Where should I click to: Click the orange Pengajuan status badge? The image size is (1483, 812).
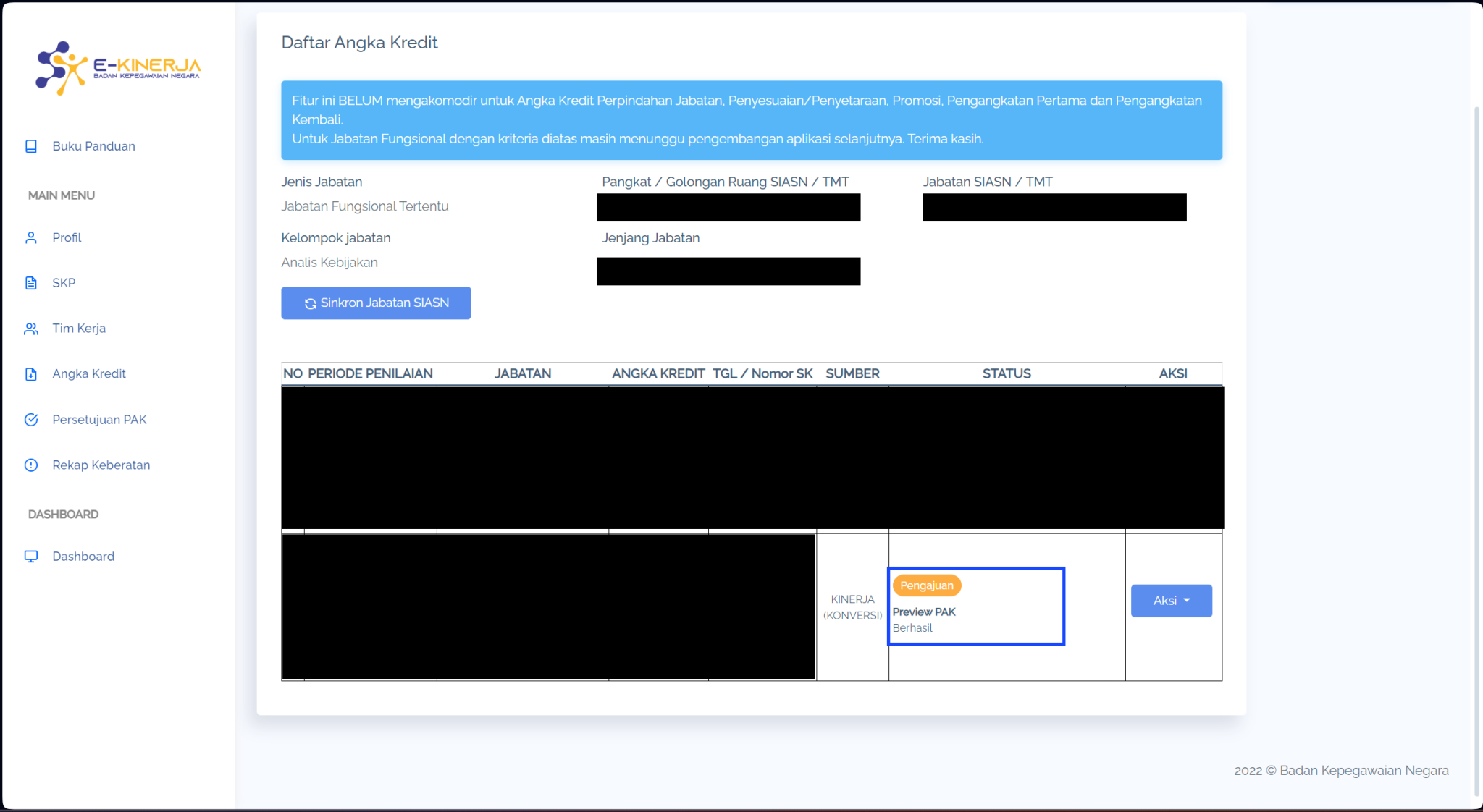926,585
